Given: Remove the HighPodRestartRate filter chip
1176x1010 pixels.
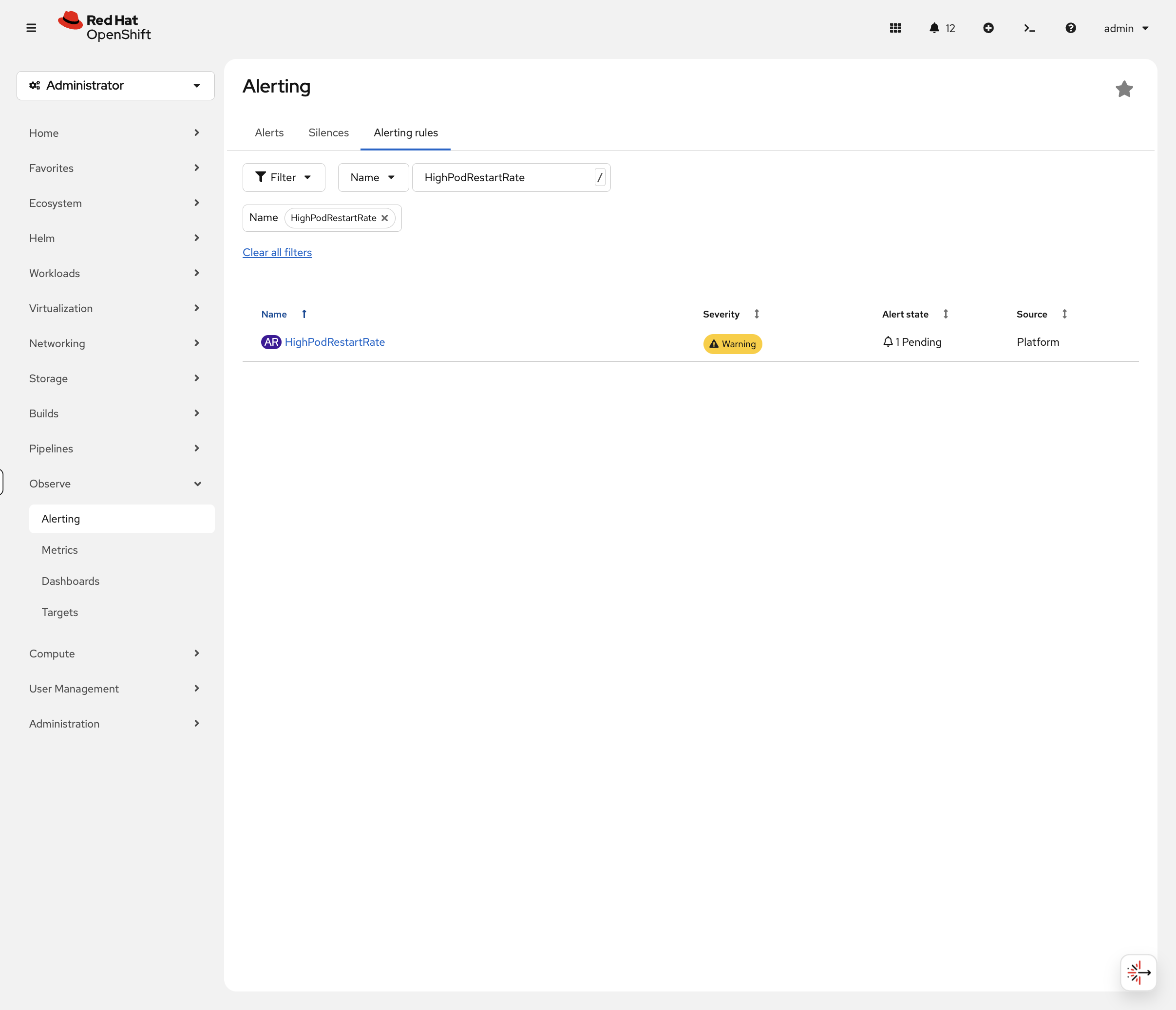Looking at the screenshot, I should coord(385,218).
